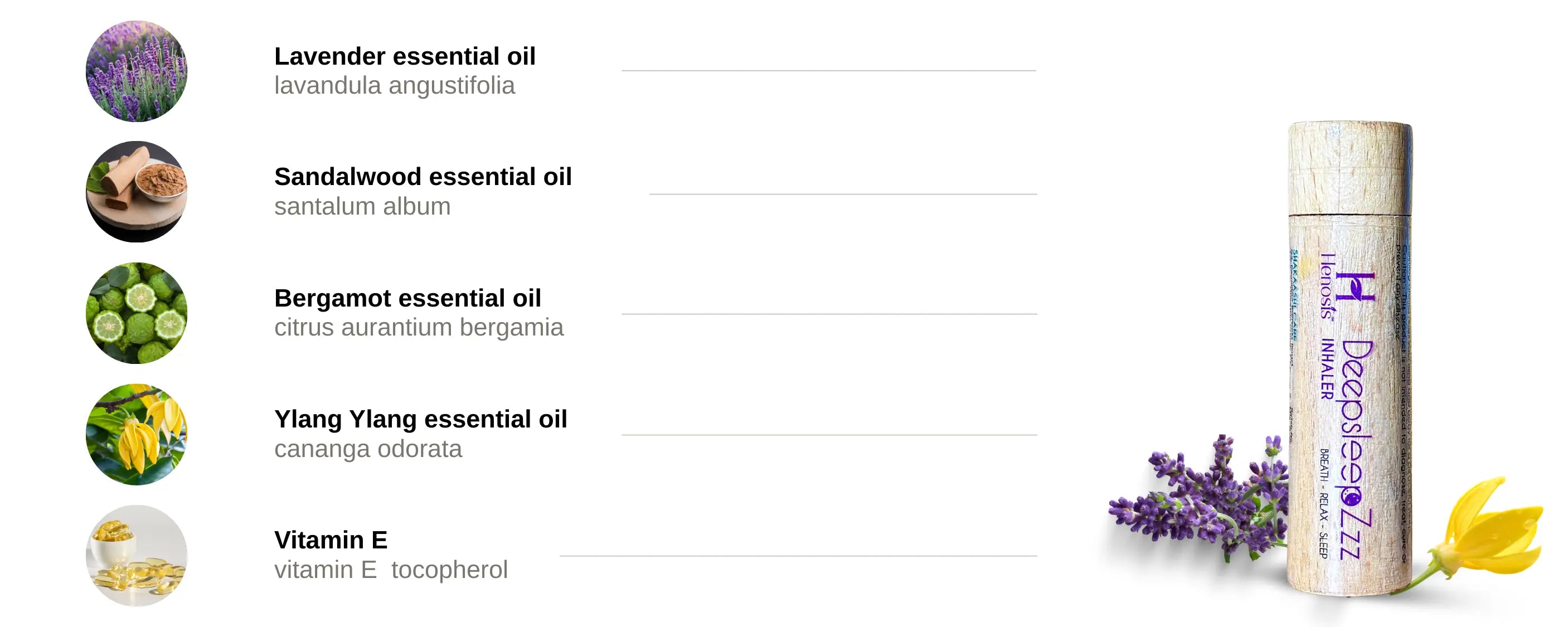Click the DeepsleepZzz name on the inhaler
The image size is (1568, 627).
(x=1356, y=449)
